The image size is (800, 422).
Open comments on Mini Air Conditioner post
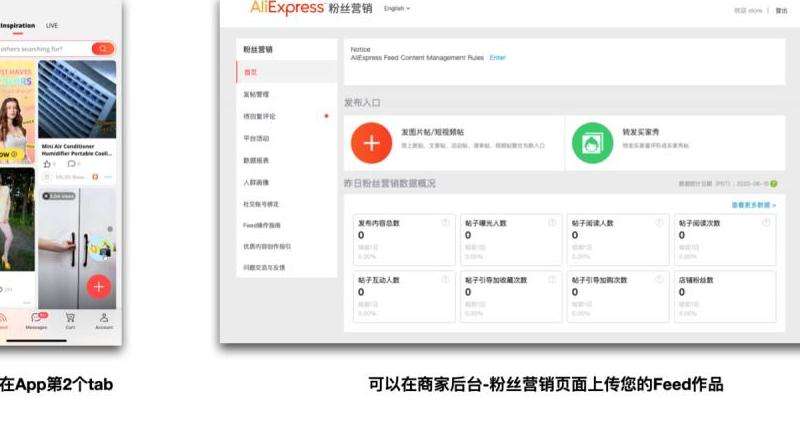[72, 164]
